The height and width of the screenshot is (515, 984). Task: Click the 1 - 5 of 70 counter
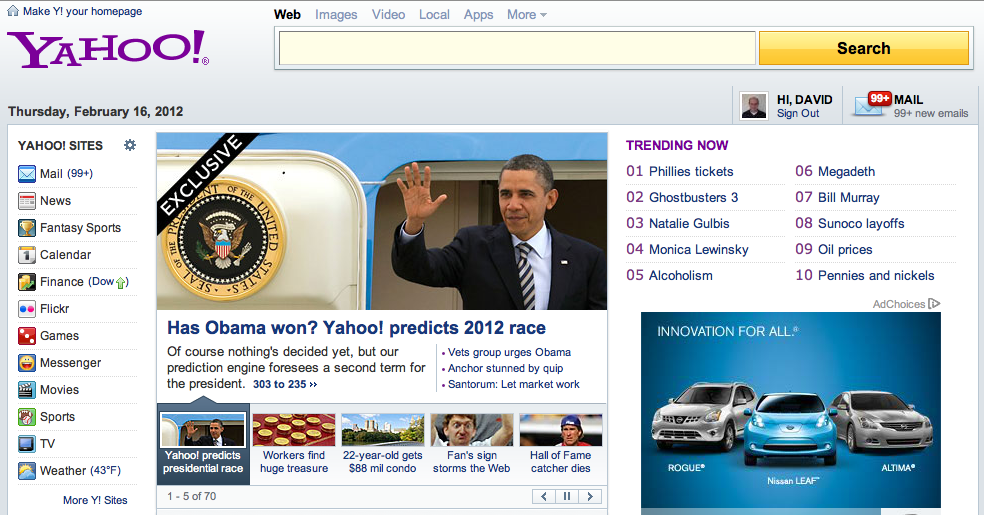click(x=191, y=496)
